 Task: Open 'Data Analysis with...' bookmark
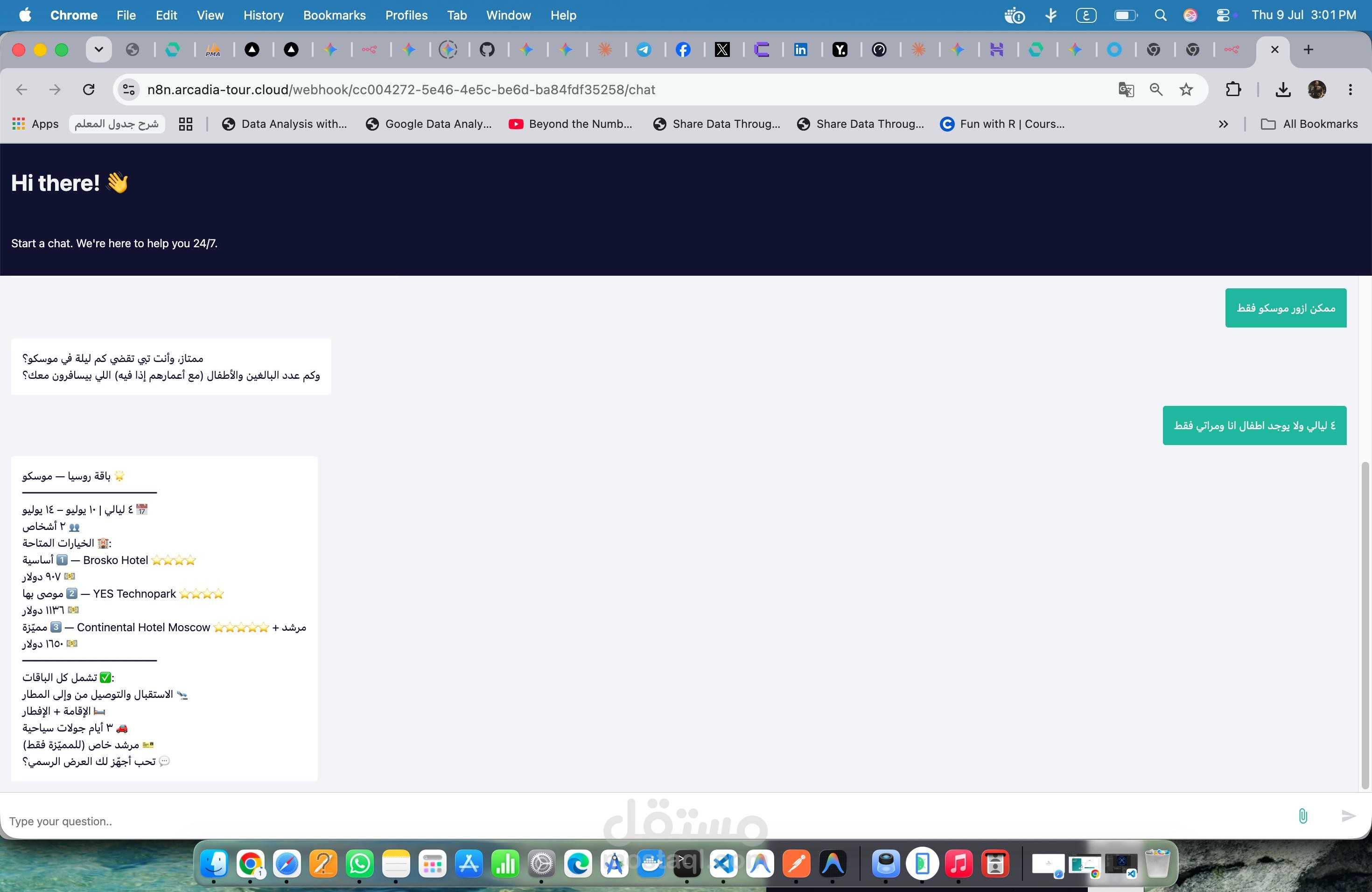285,124
